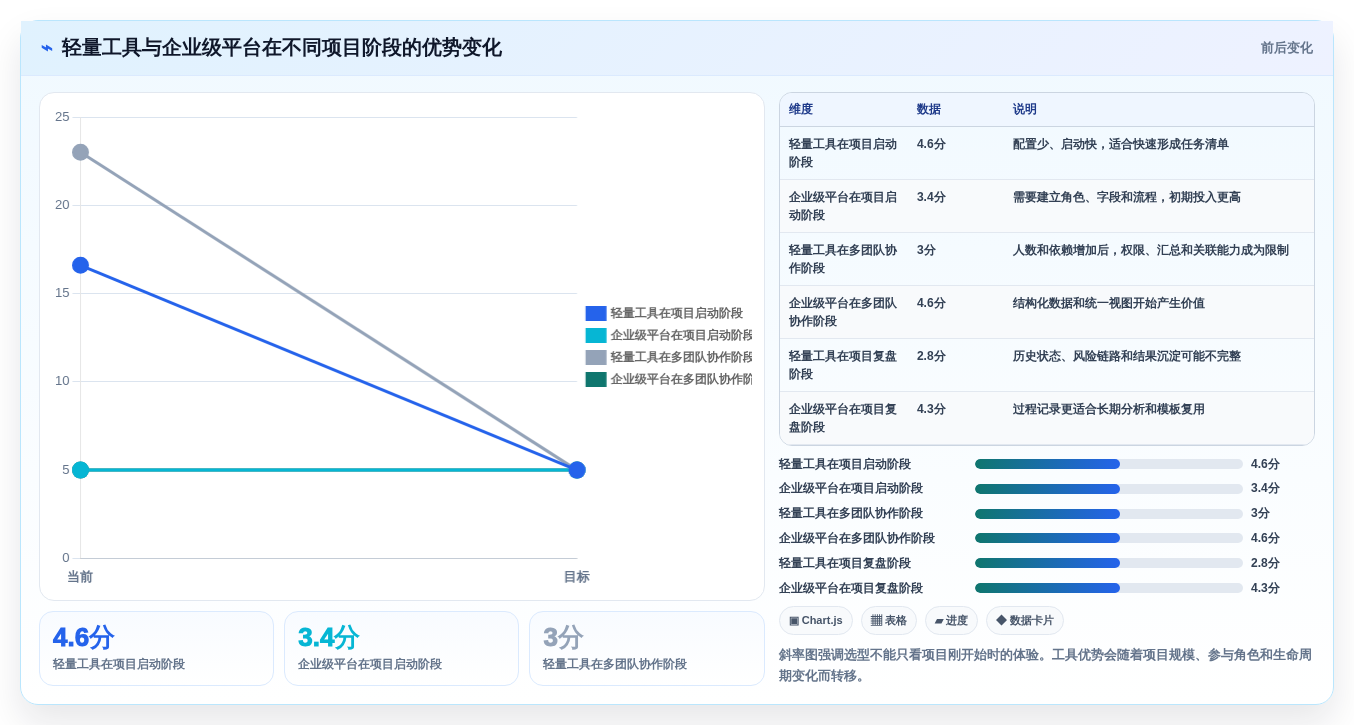The height and width of the screenshot is (725, 1354).
Task: Click the table dimension cell 轻量工具在多团队协作阶段
Action: click(x=843, y=259)
